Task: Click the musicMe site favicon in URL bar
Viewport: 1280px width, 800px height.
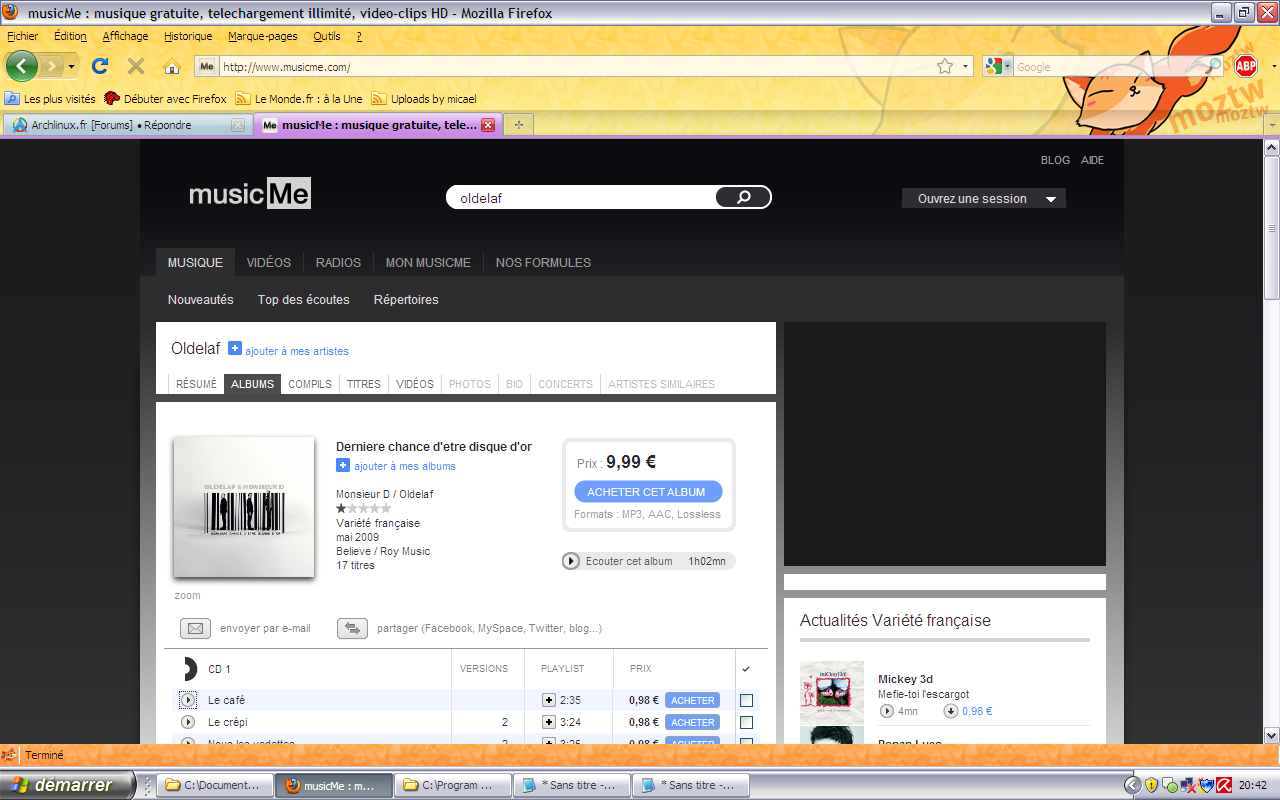Action: click(207, 66)
